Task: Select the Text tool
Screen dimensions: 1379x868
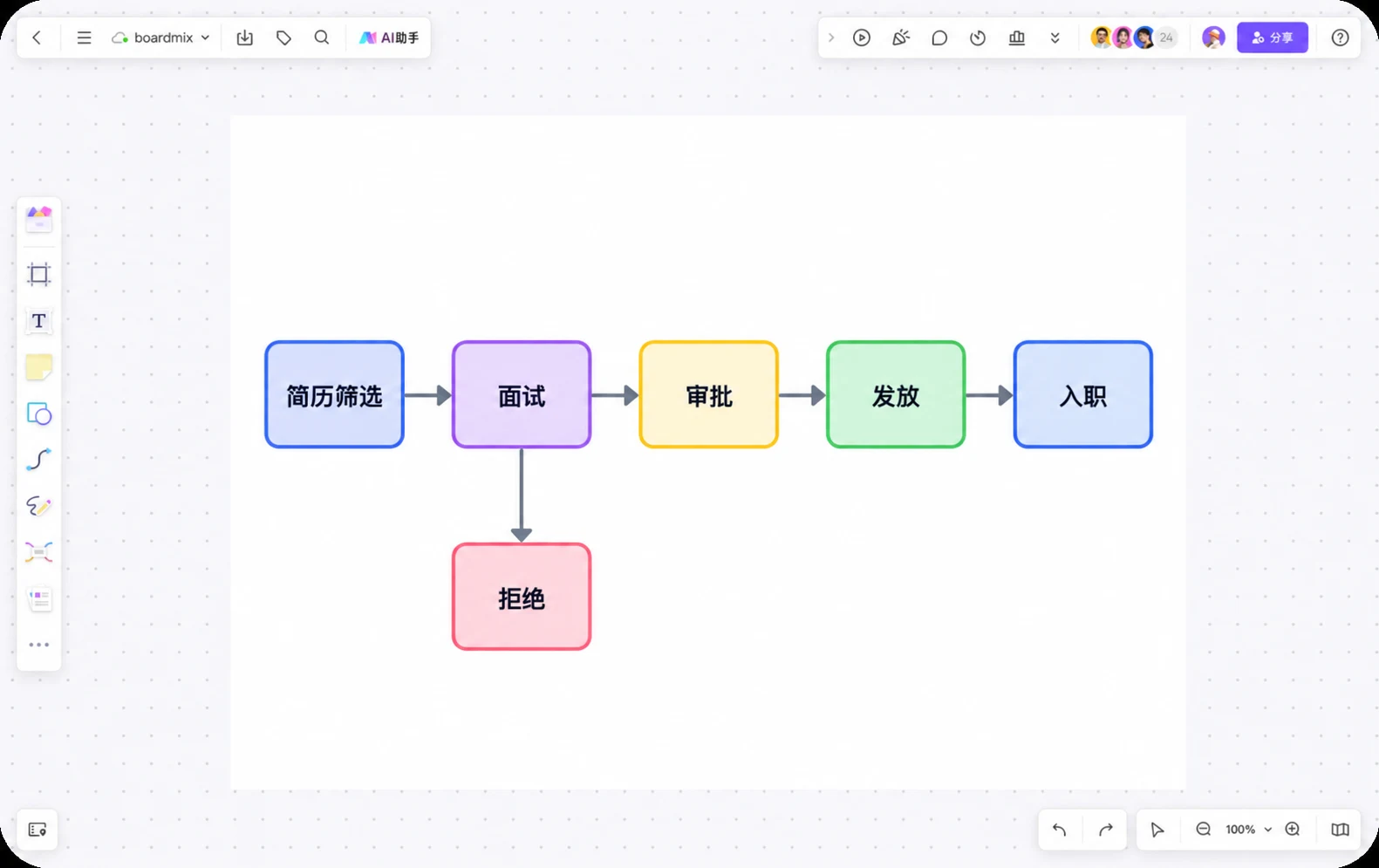Action: [39, 321]
